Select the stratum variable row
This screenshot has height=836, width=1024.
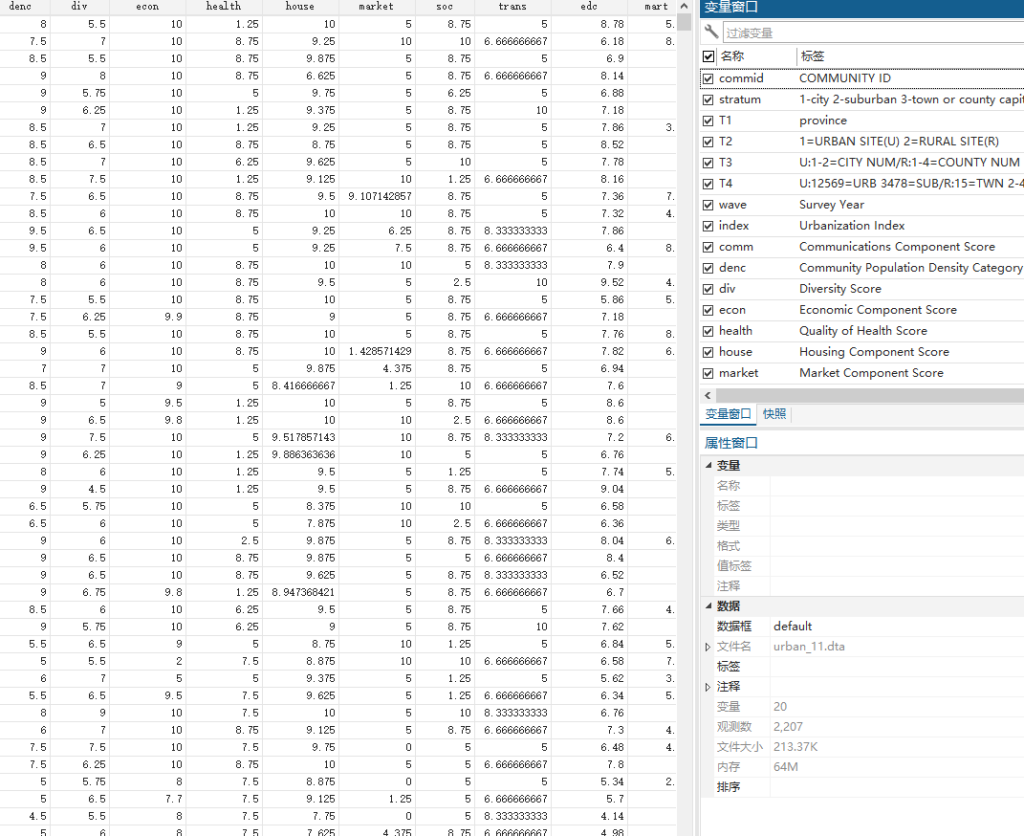(862, 99)
